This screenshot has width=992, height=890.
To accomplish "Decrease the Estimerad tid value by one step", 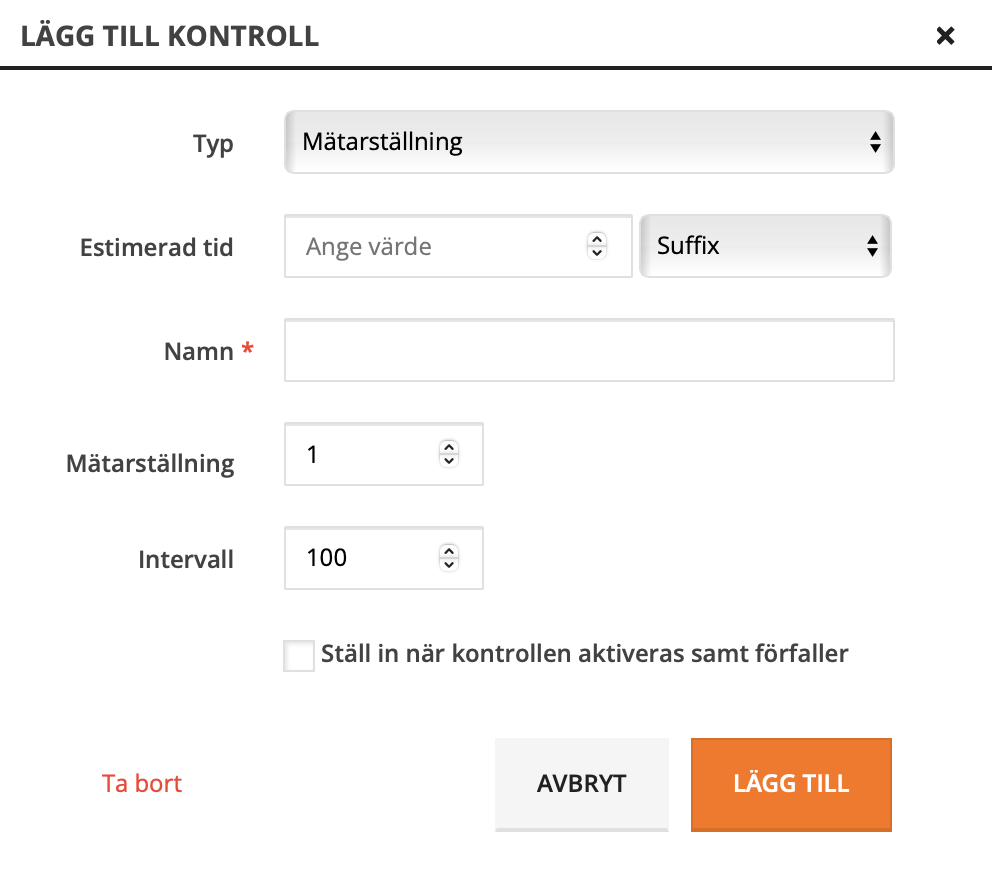I will (x=597, y=252).
